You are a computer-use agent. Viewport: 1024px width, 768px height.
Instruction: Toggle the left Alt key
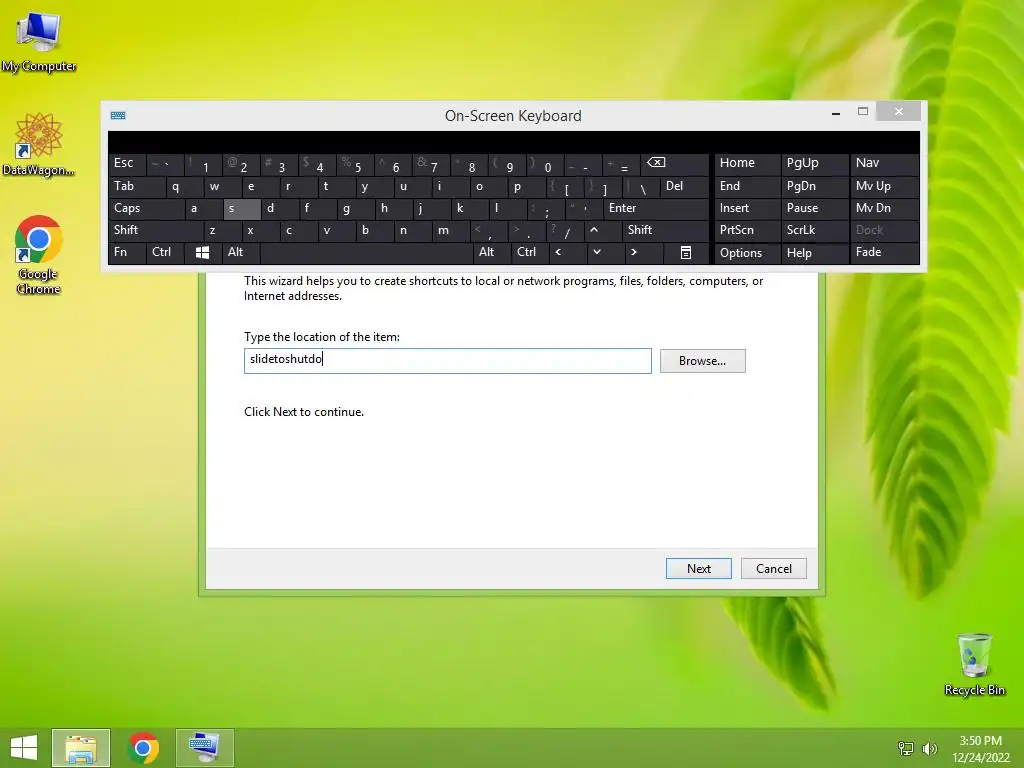[241, 253]
